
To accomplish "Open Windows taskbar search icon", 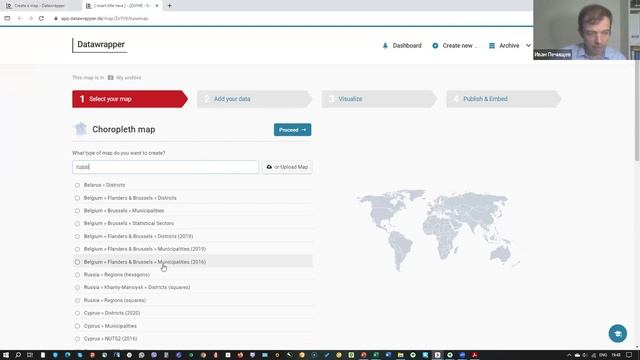I will (x=18, y=355).
